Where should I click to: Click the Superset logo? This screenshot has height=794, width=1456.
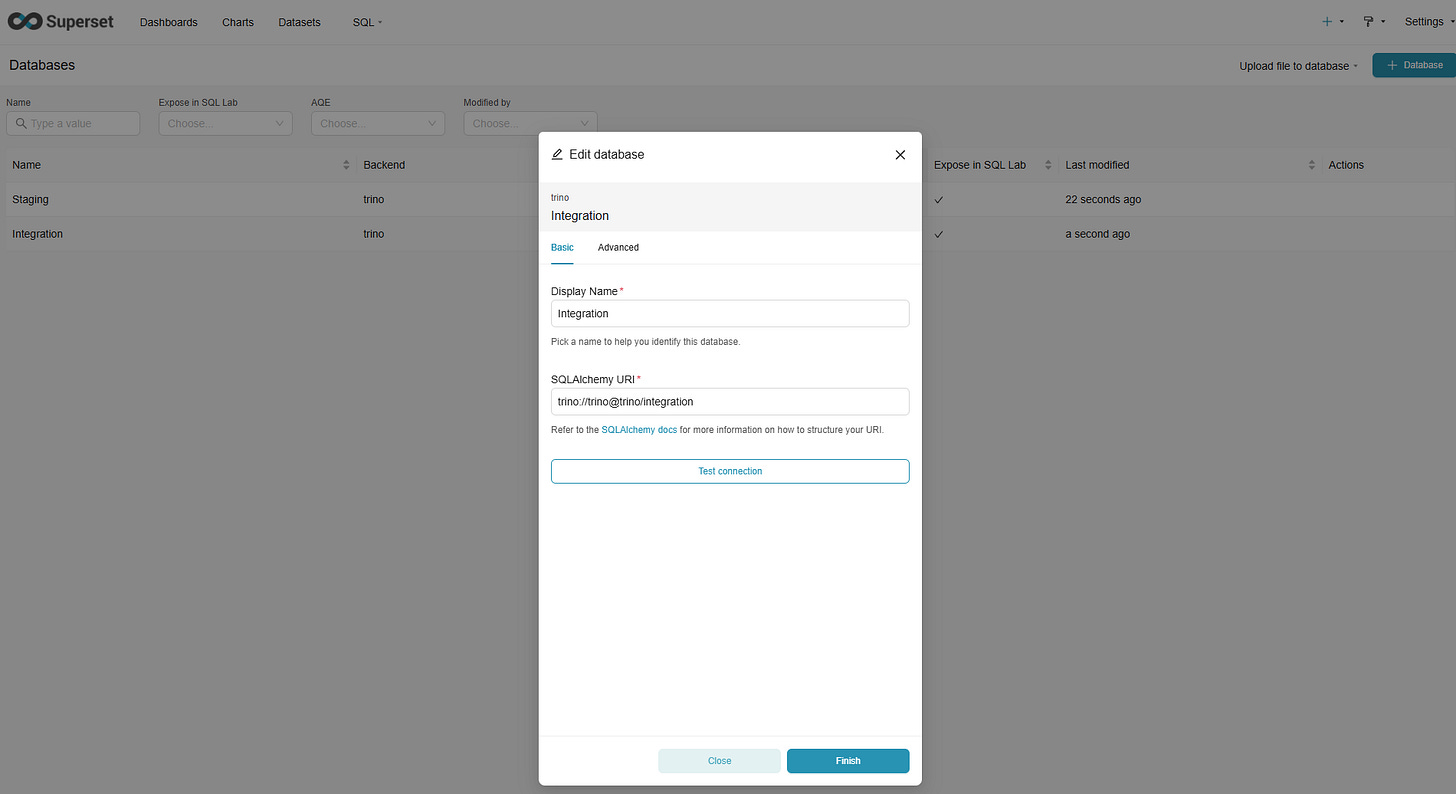(x=61, y=21)
